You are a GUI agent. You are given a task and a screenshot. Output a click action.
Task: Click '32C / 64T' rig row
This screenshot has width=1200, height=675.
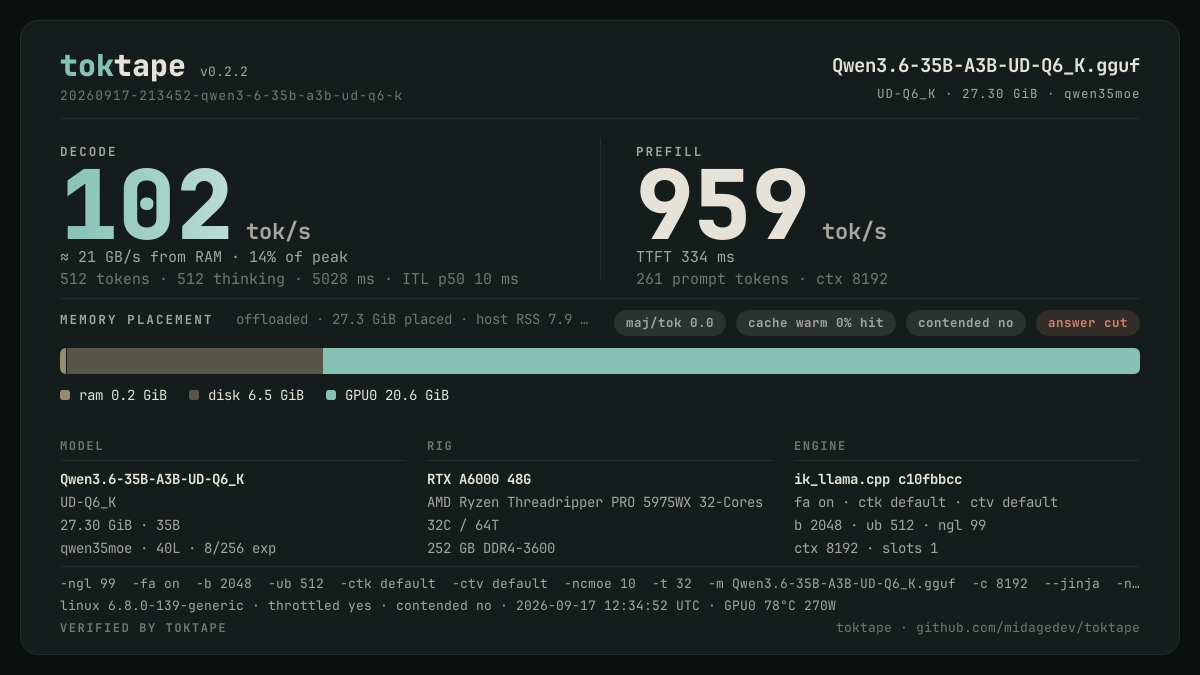point(463,526)
